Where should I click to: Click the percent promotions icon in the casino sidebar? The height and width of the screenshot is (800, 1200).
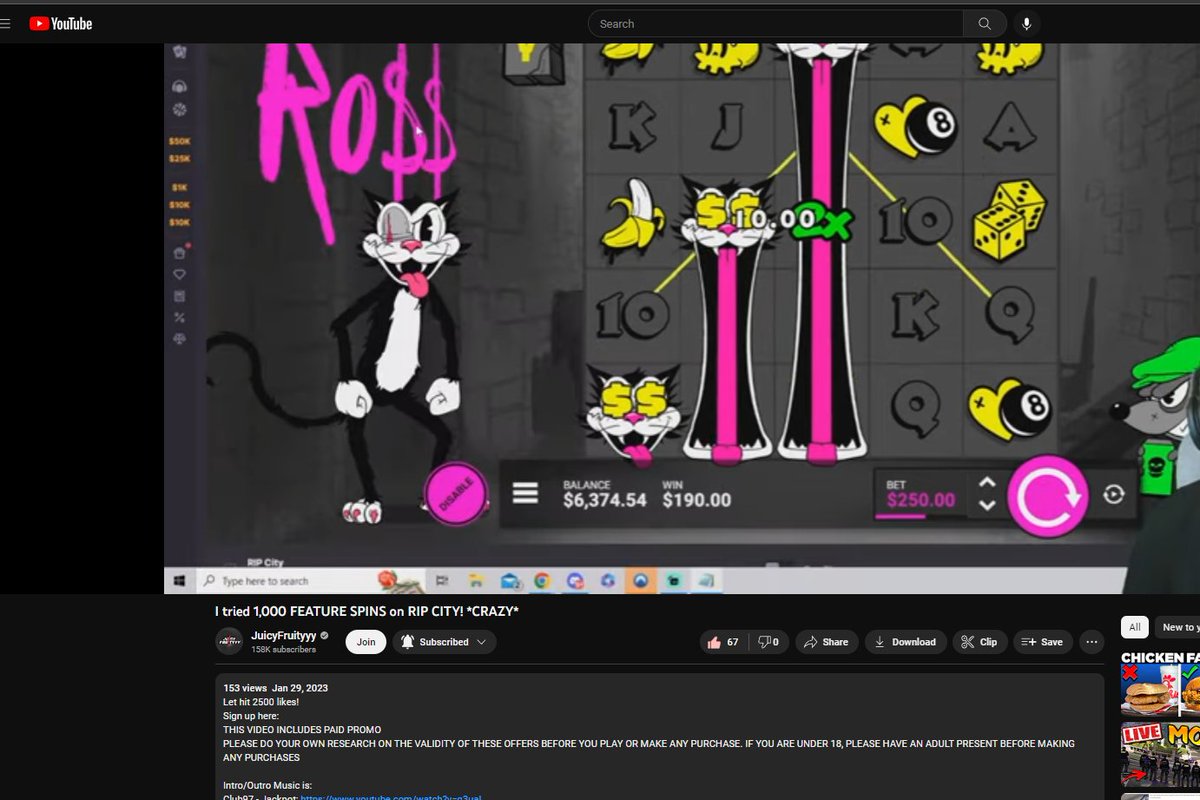pos(180,318)
